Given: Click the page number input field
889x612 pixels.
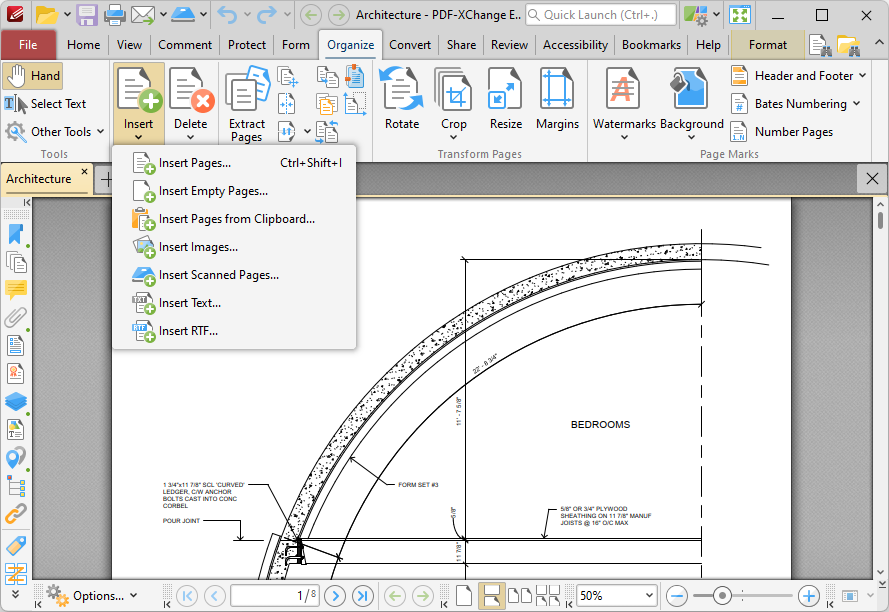Looking at the screenshot, I should [x=275, y=596].
